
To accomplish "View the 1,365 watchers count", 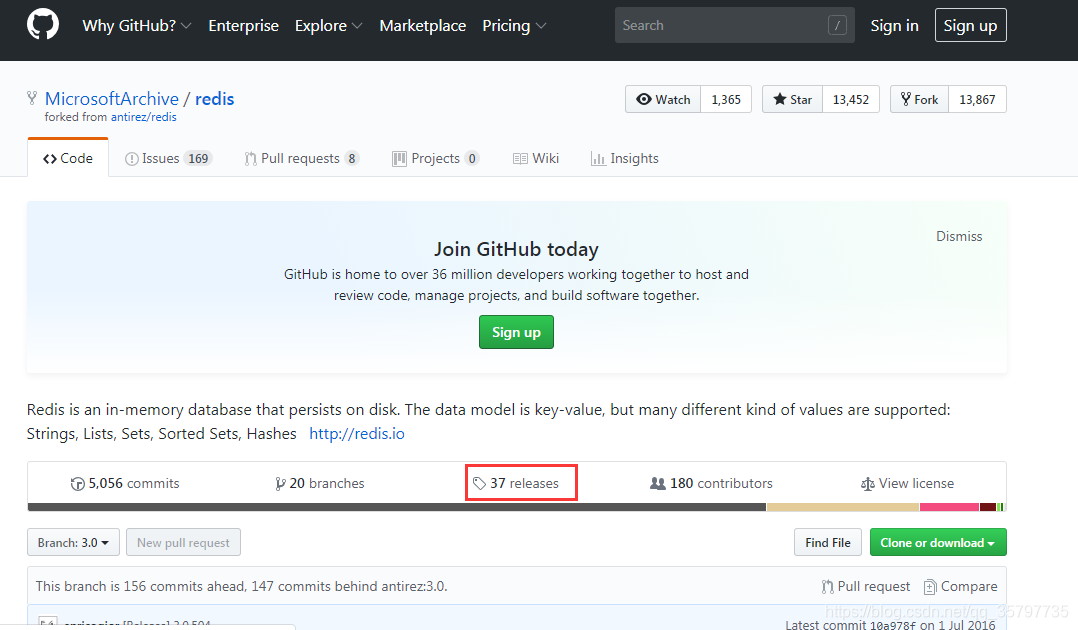I will [726, 99].
